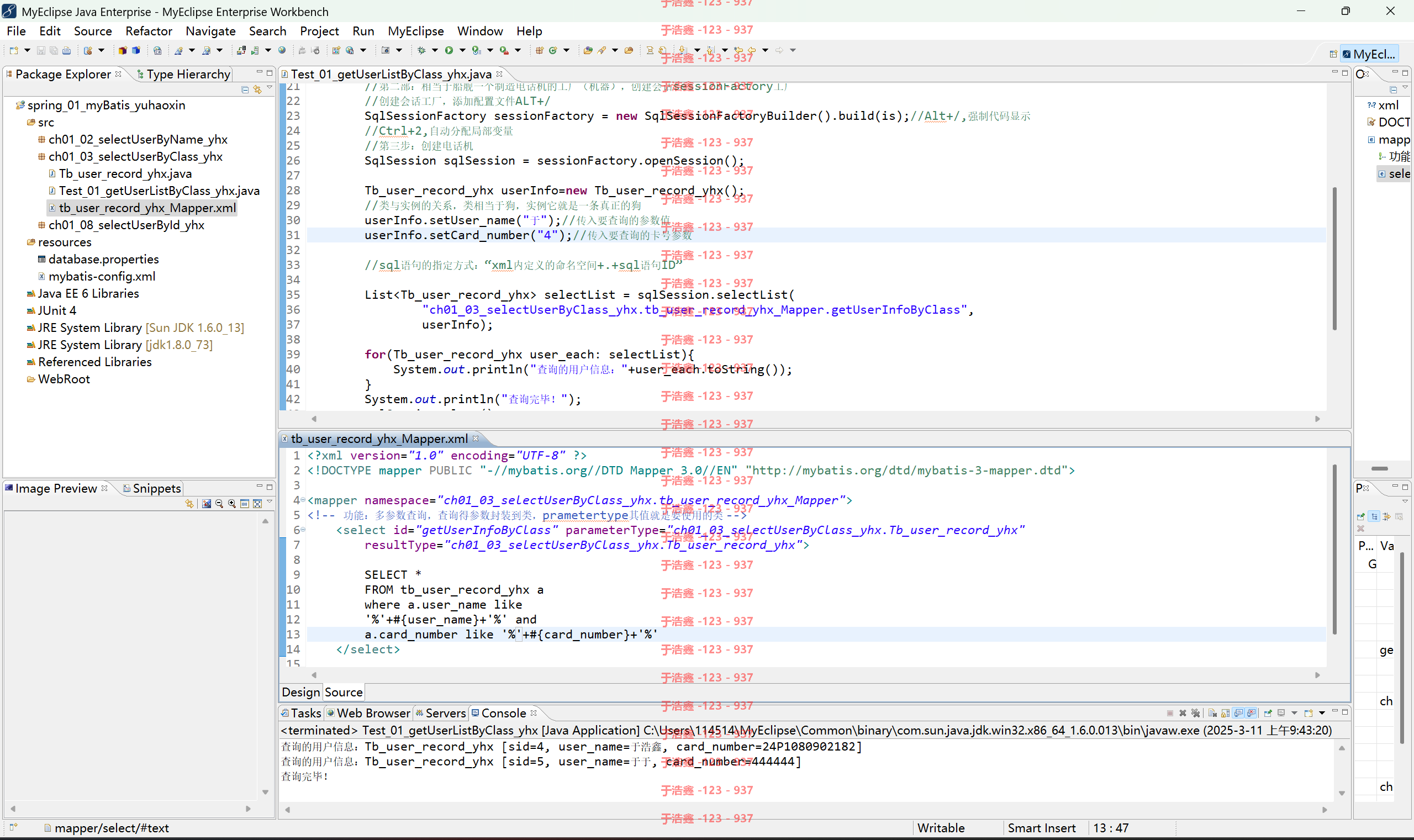The width and height of the screenshot is (1414, 840).
Task: Click the Open Web Browser globe icon
Action: [282, 50]
